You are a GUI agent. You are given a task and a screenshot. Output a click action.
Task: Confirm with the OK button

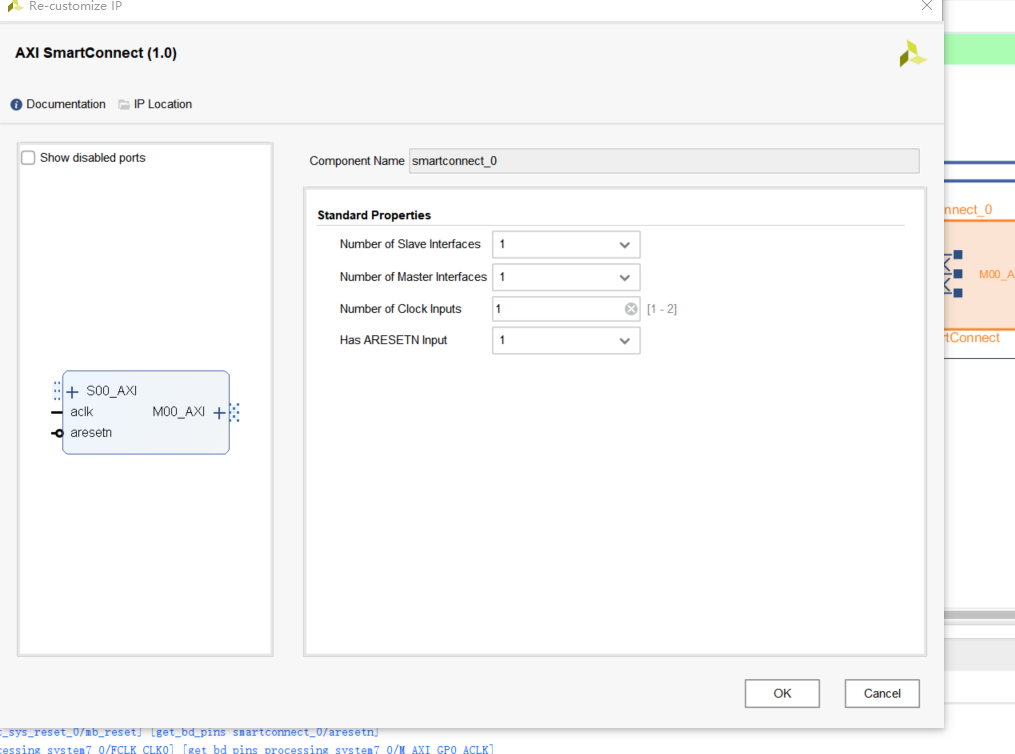click(782, 693)
